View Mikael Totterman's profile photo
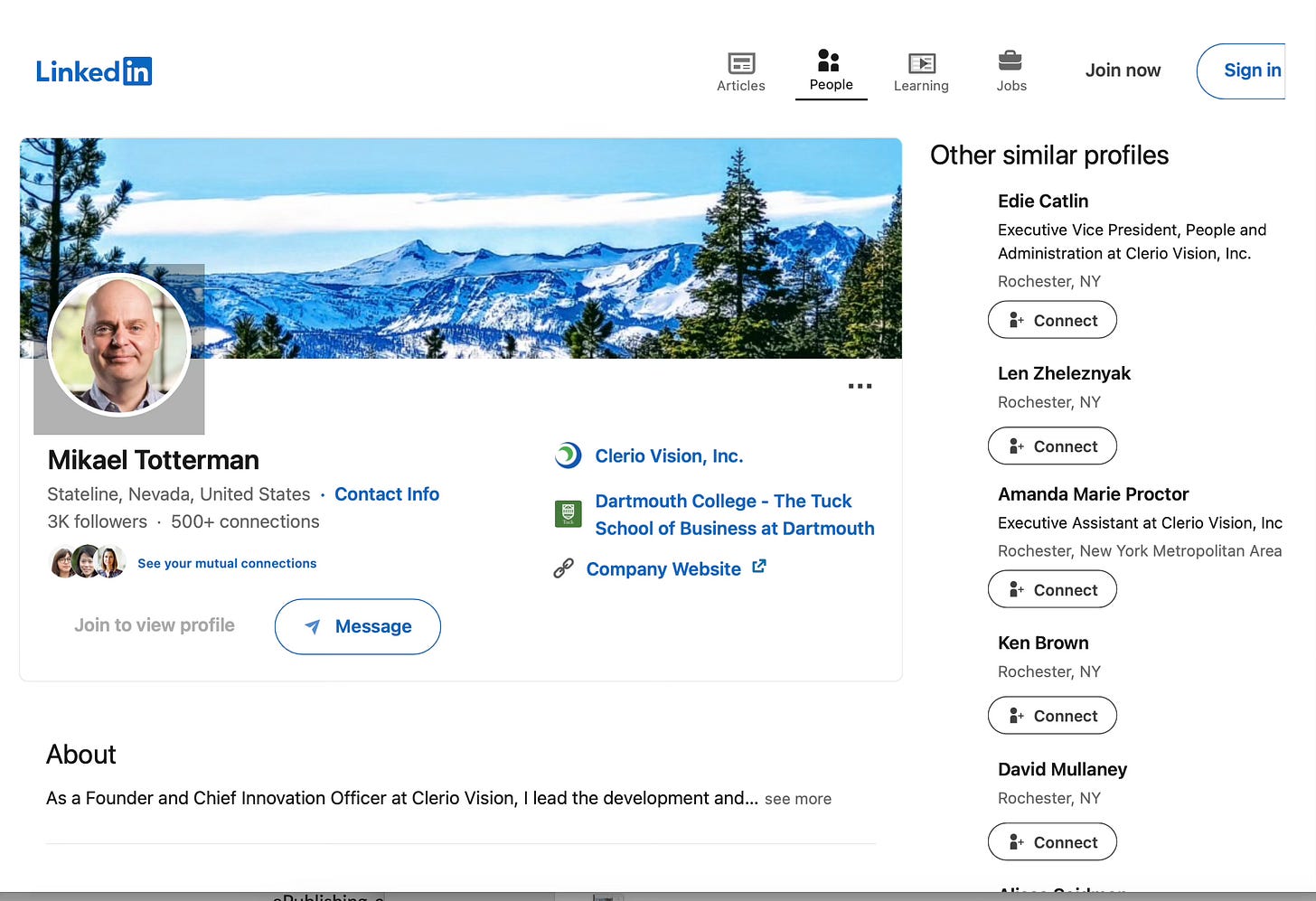This screenshot has width=1316, height=901. point(119,344)
